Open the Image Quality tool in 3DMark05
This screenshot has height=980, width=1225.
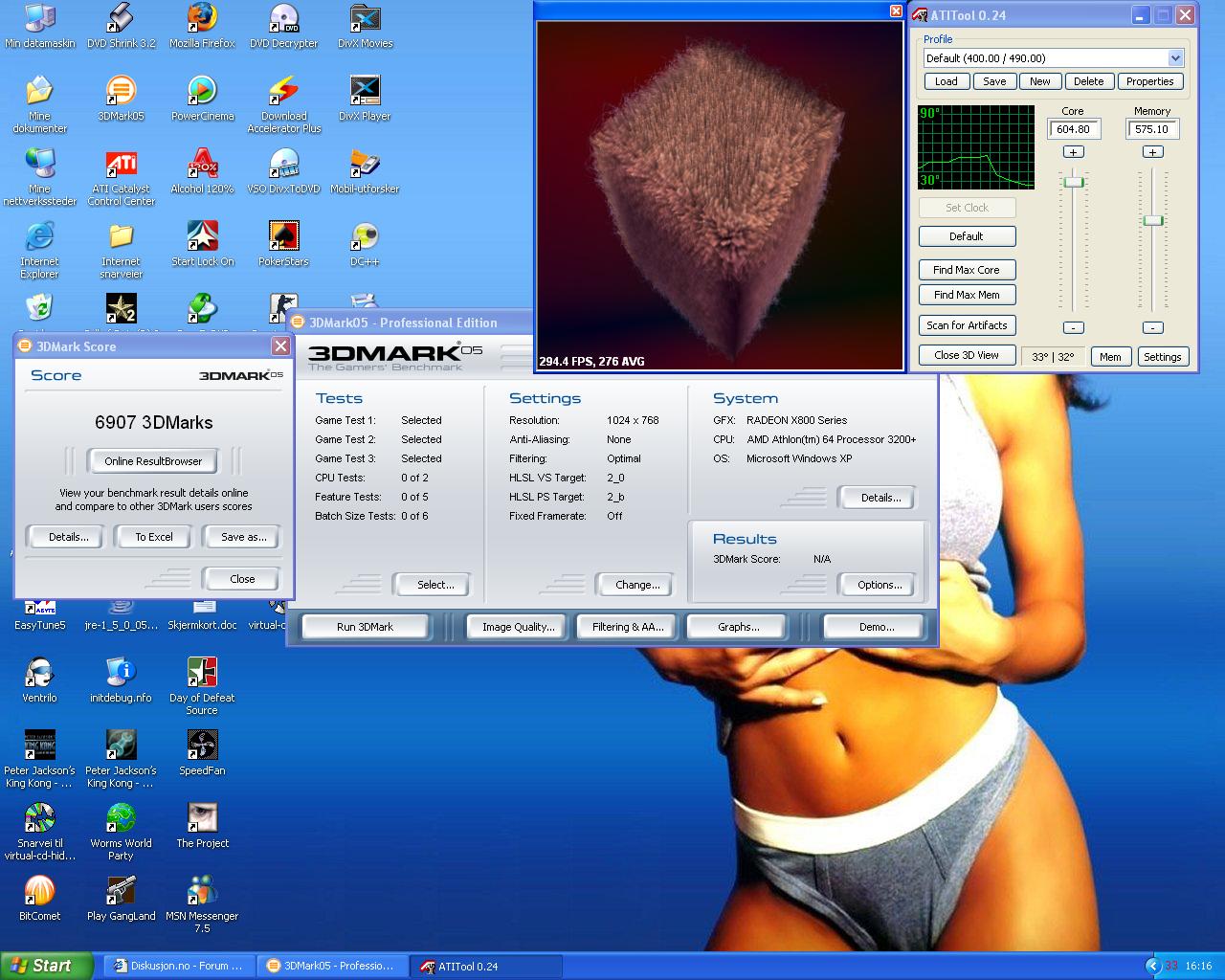pyautogui.click(x=518, y=627)
